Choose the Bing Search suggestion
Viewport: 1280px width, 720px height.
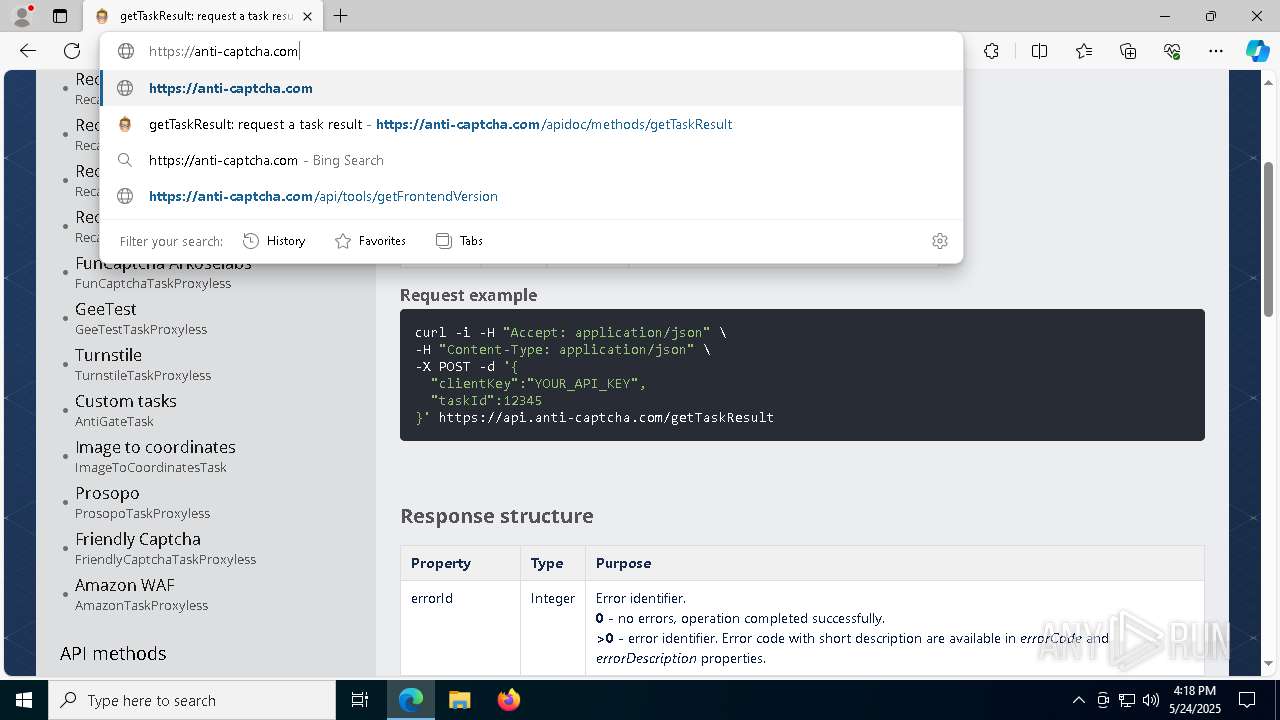tap(531, 160)
